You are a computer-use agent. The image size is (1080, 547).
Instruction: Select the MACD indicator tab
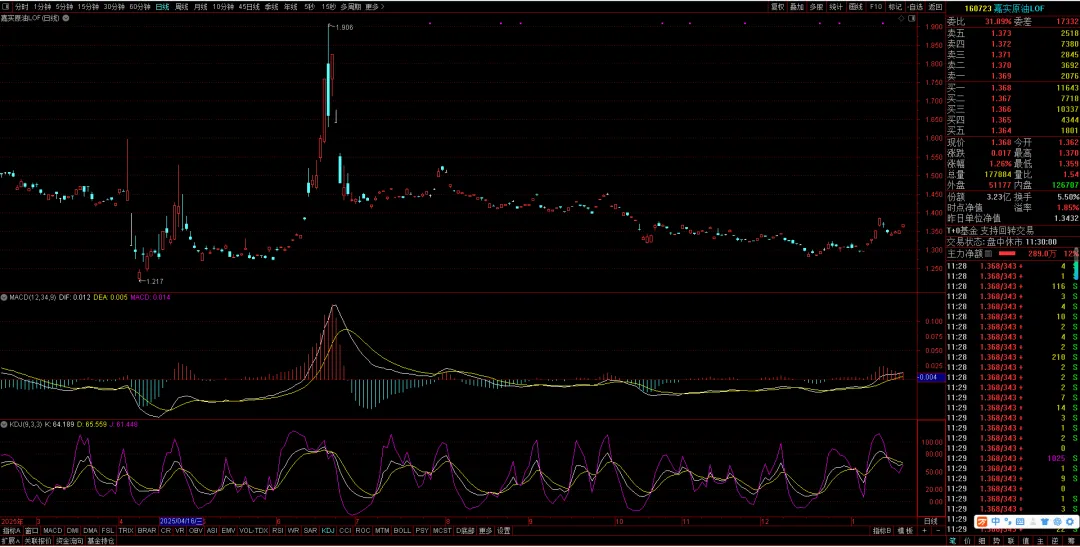53,530
